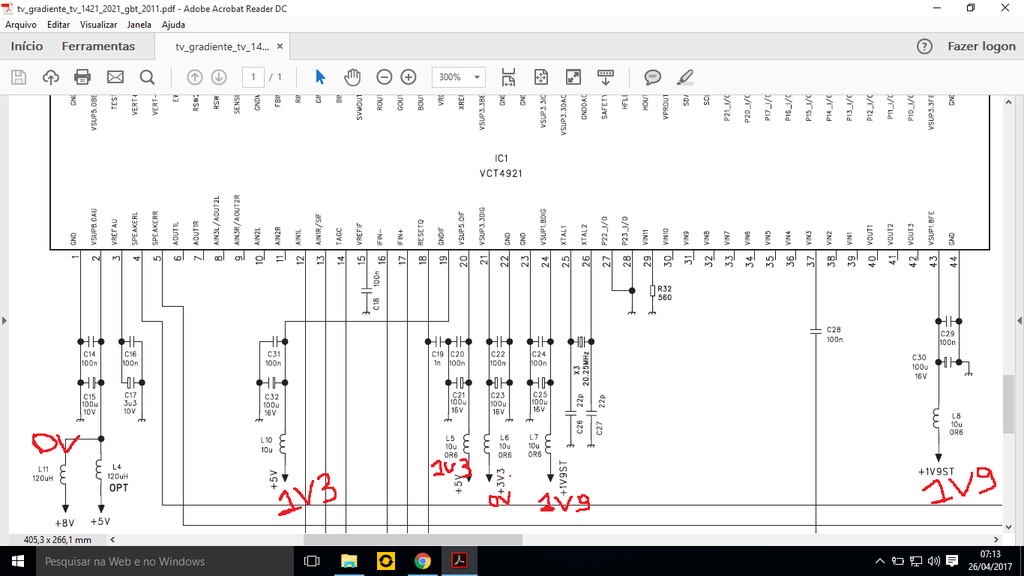Open the Windows Start menu
The image size is (1024, 576).
coord(18,562)
